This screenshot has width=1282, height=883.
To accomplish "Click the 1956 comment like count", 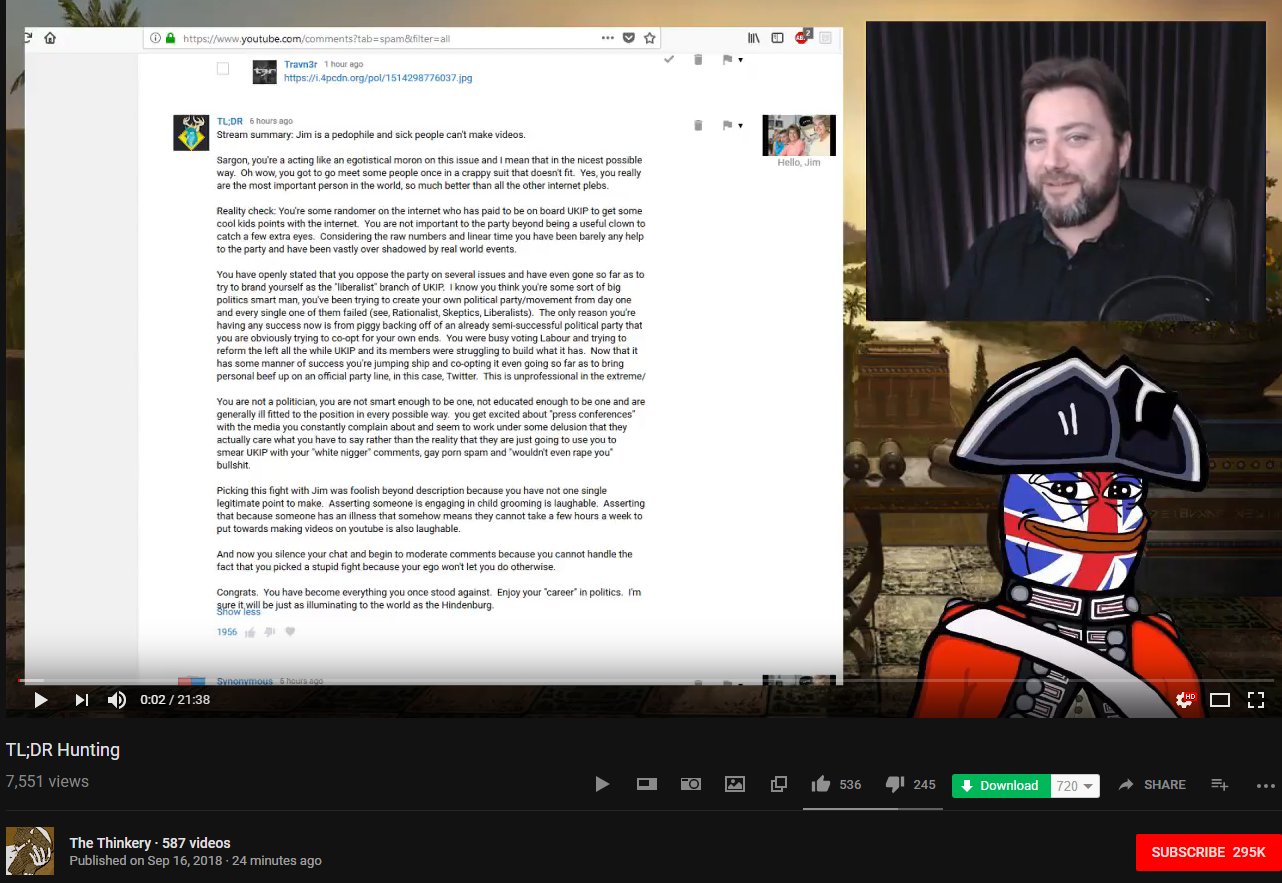I will (x=227, y=632).
